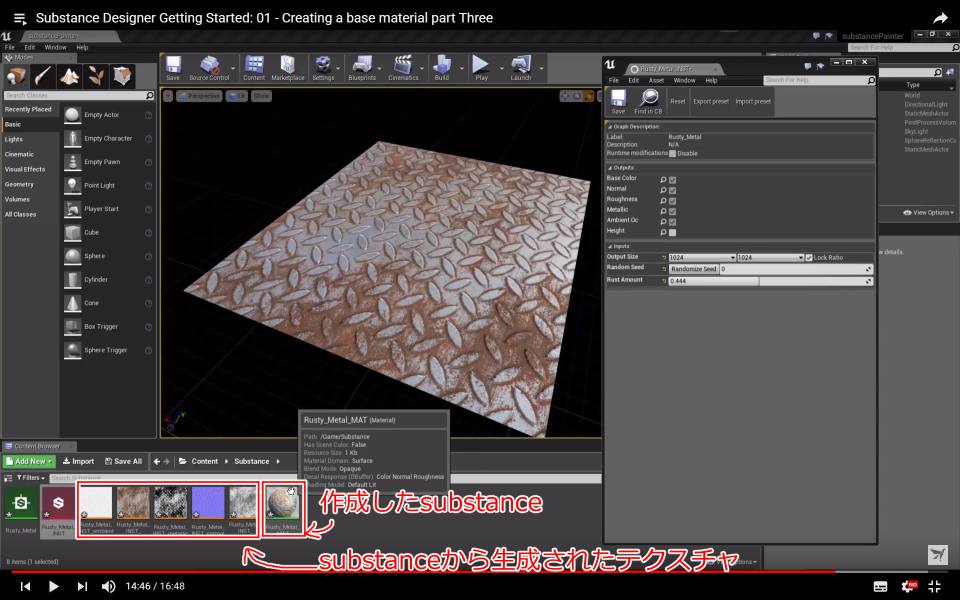Open the Add New dropdown in Content Browser
Image resolution: width=960 pixels, height=600 pixels.
29,462
